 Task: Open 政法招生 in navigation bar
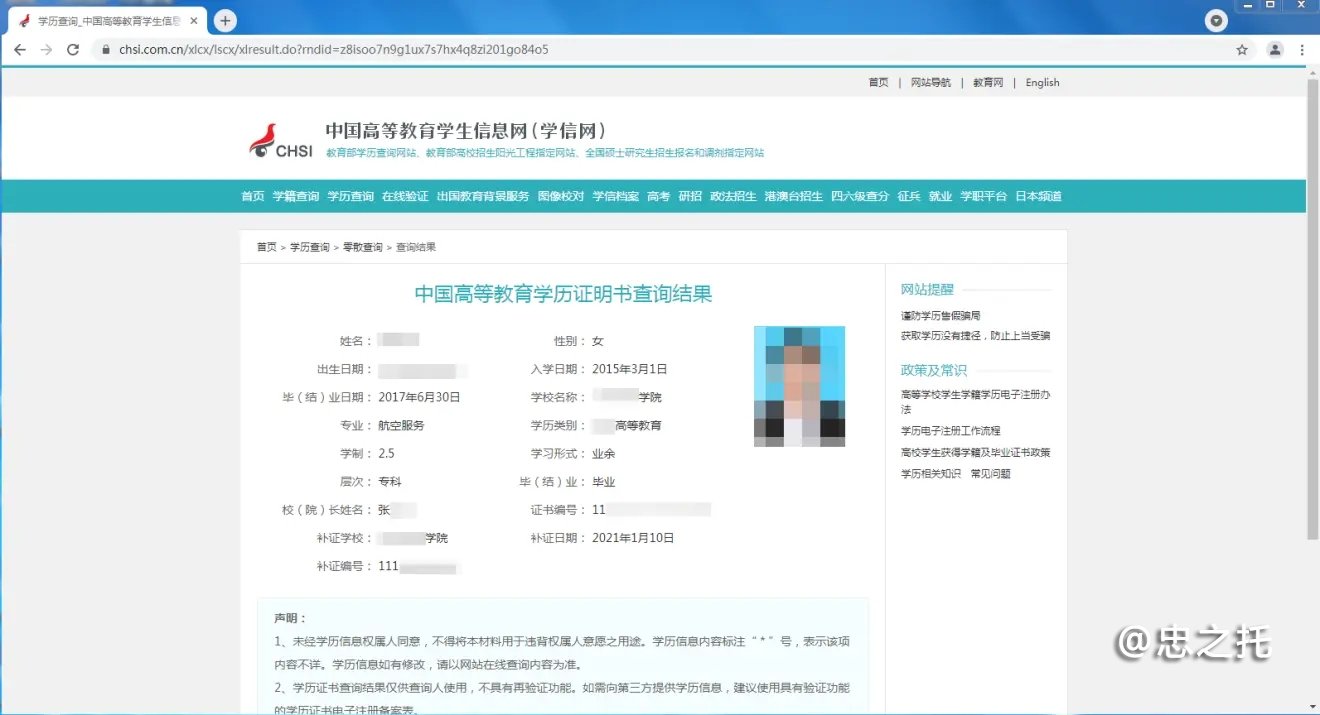733,196
